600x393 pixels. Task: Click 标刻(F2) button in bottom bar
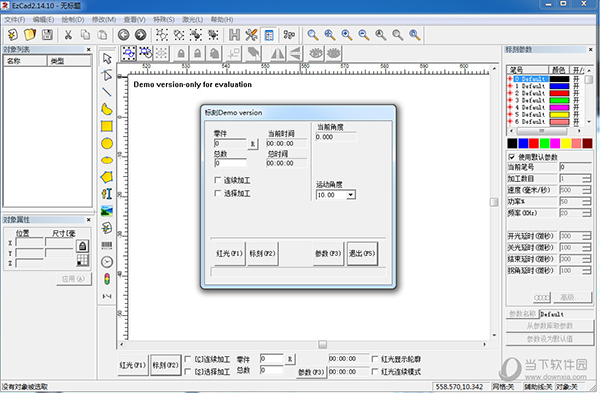165,365
